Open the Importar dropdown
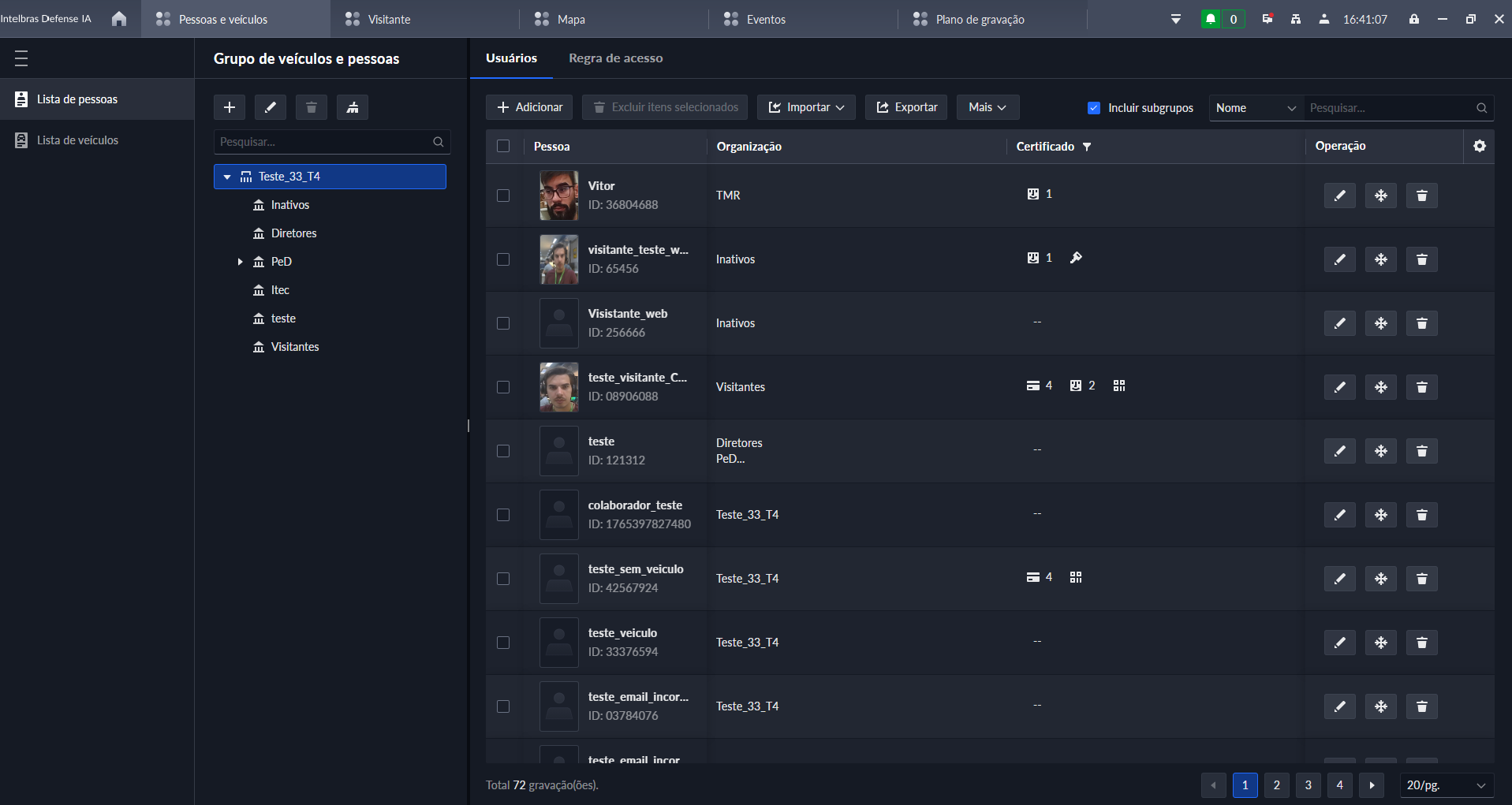 pos(806,107)
